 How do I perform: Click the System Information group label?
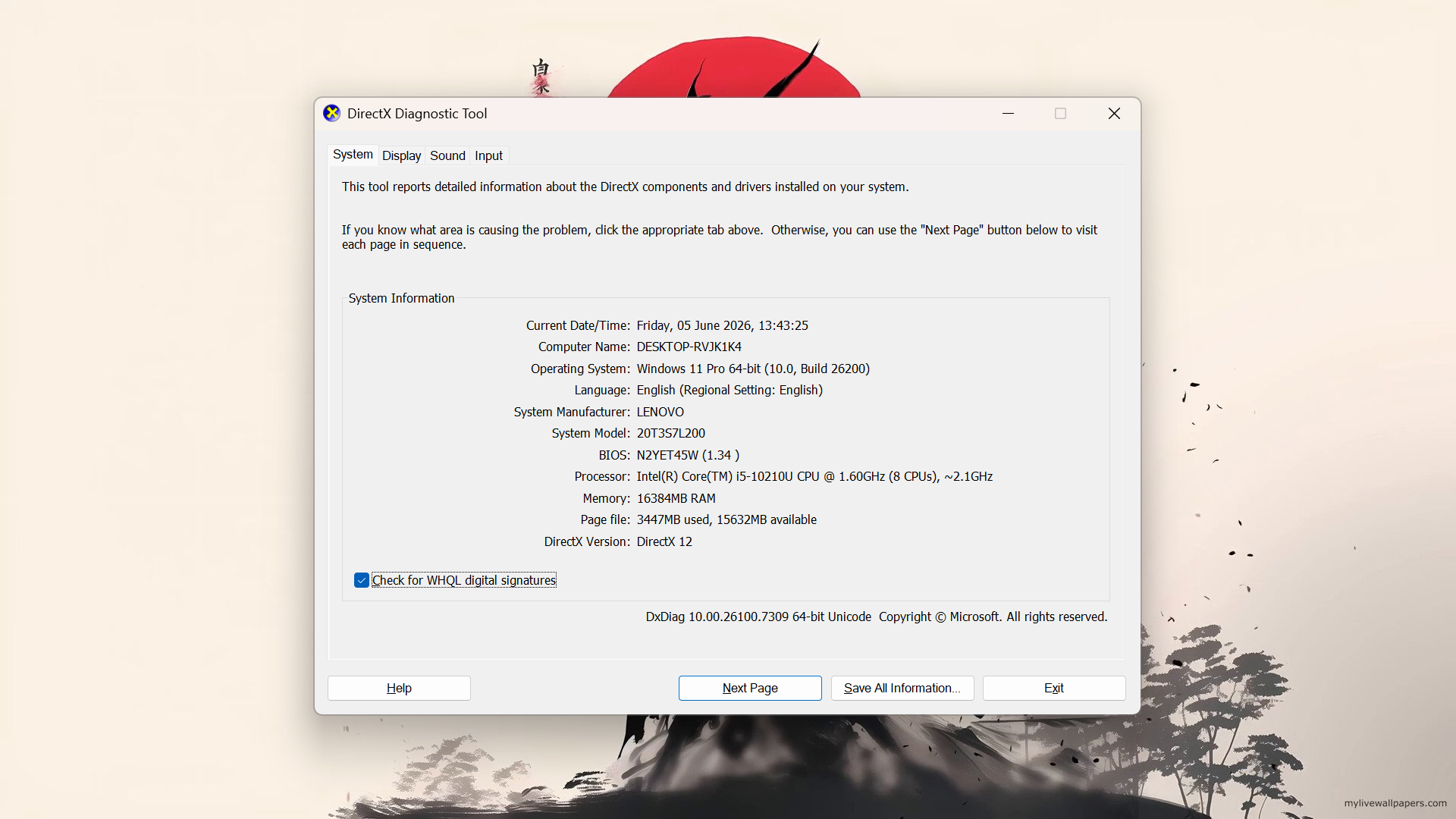(401, 298)
